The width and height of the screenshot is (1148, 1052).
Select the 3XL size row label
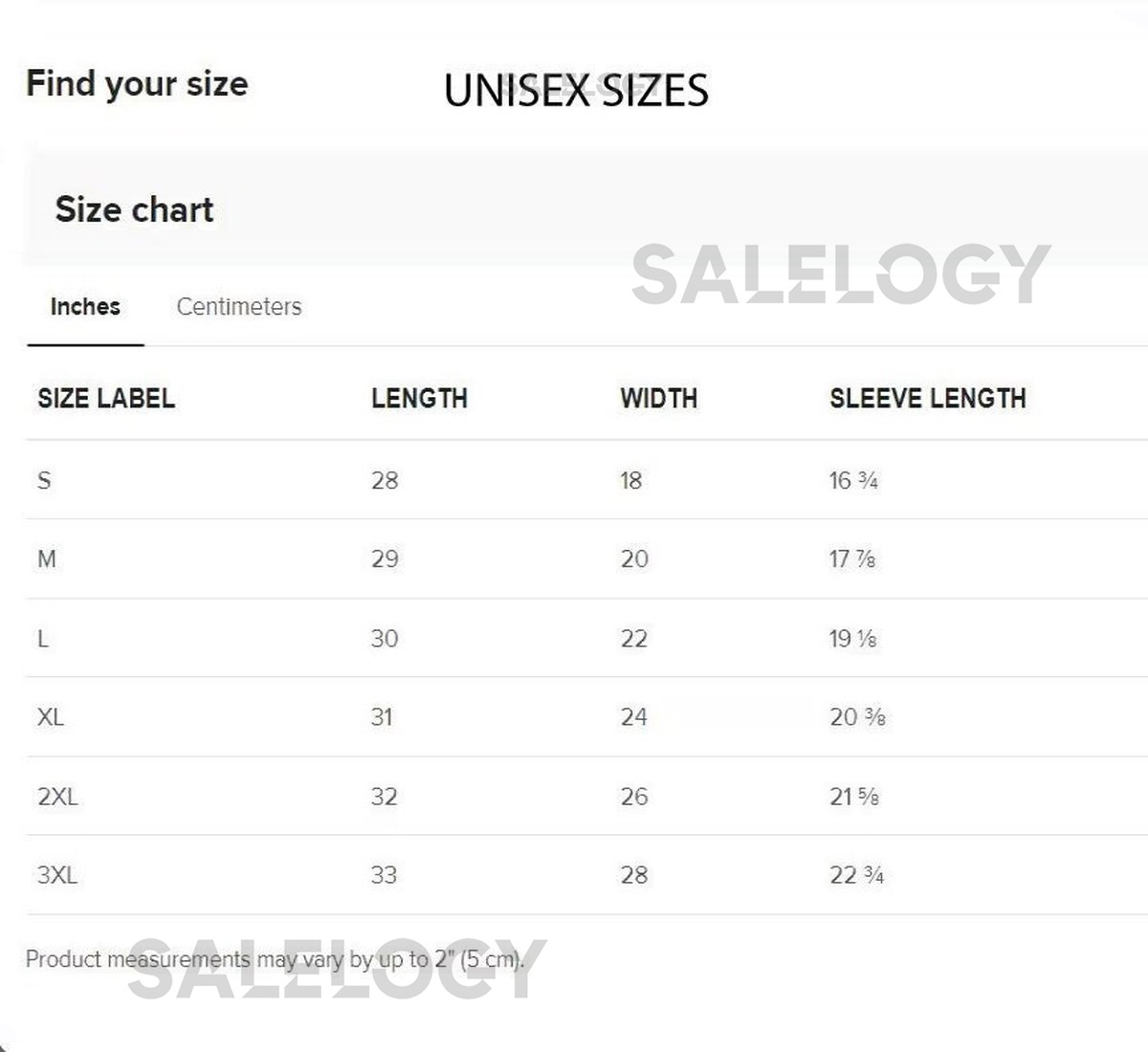pyautogui.click(x=57, y=875)
